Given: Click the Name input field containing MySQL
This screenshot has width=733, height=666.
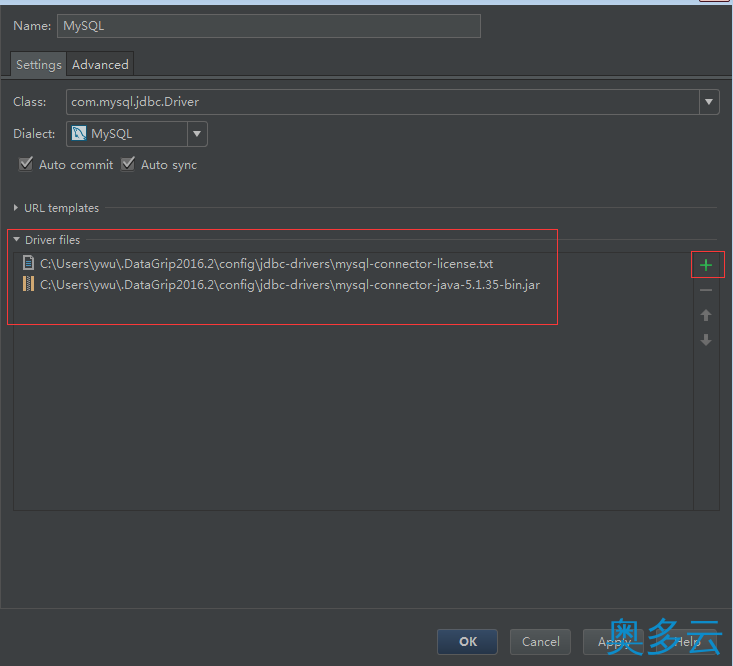Looking at the screenshot, I should [x=269, y=26].
